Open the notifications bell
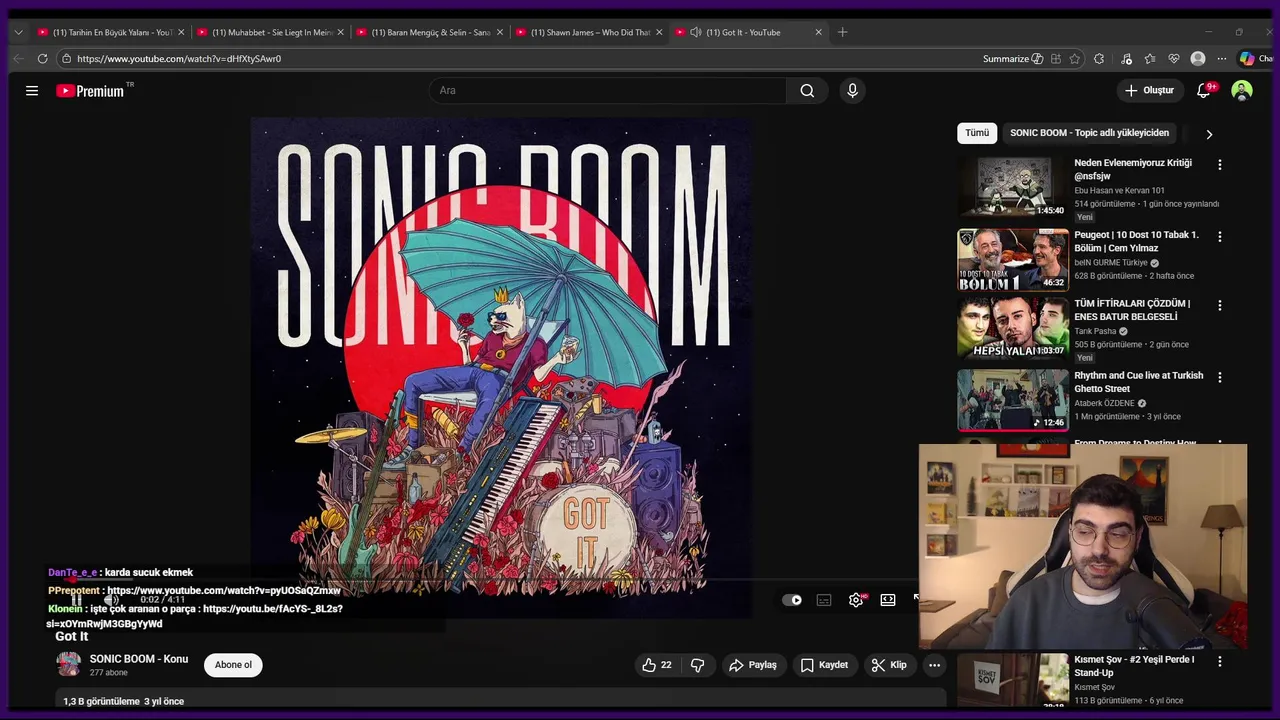 [1204, 91]
